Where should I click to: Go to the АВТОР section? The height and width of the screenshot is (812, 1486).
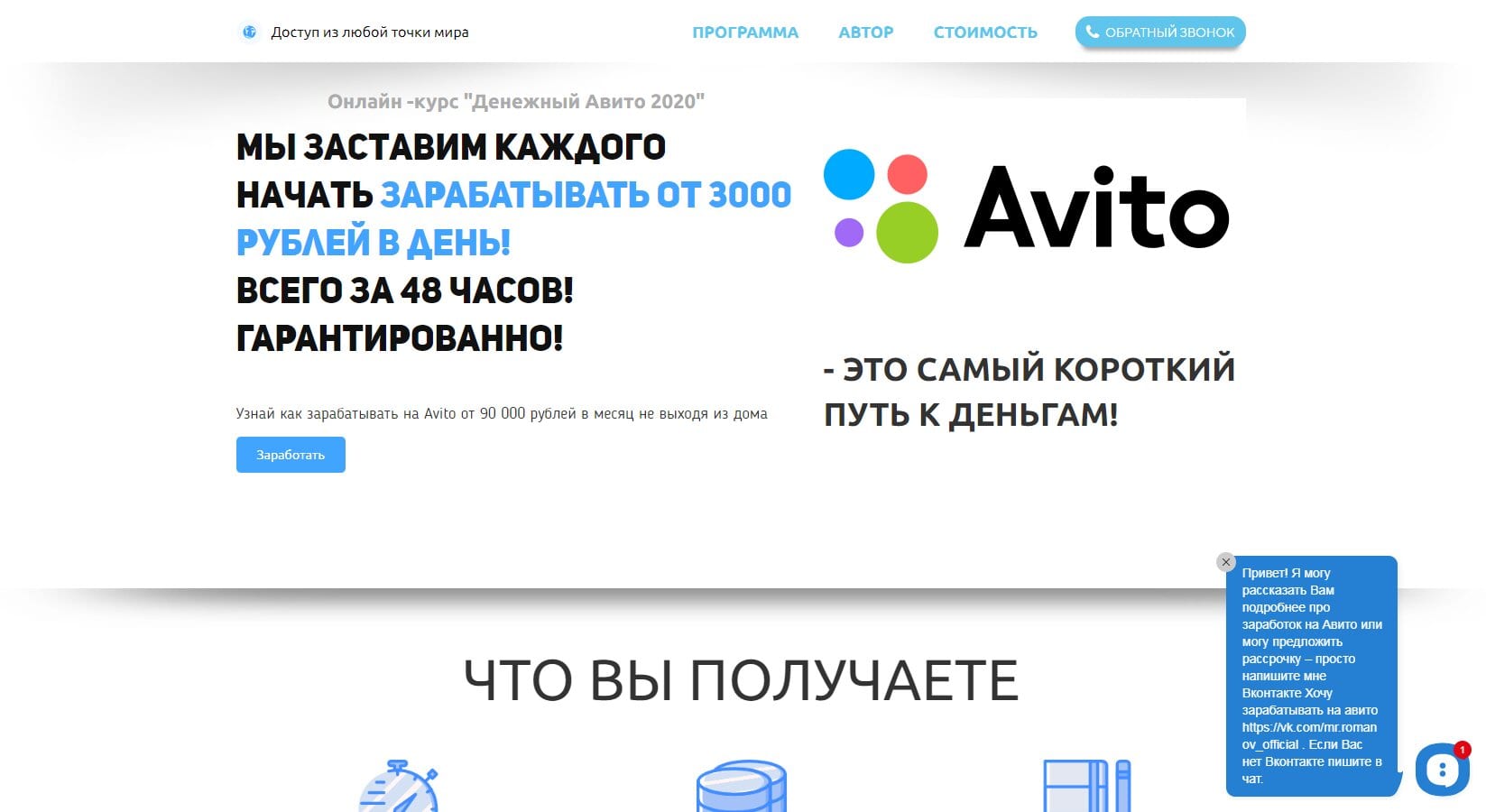[x=866, y=32]
